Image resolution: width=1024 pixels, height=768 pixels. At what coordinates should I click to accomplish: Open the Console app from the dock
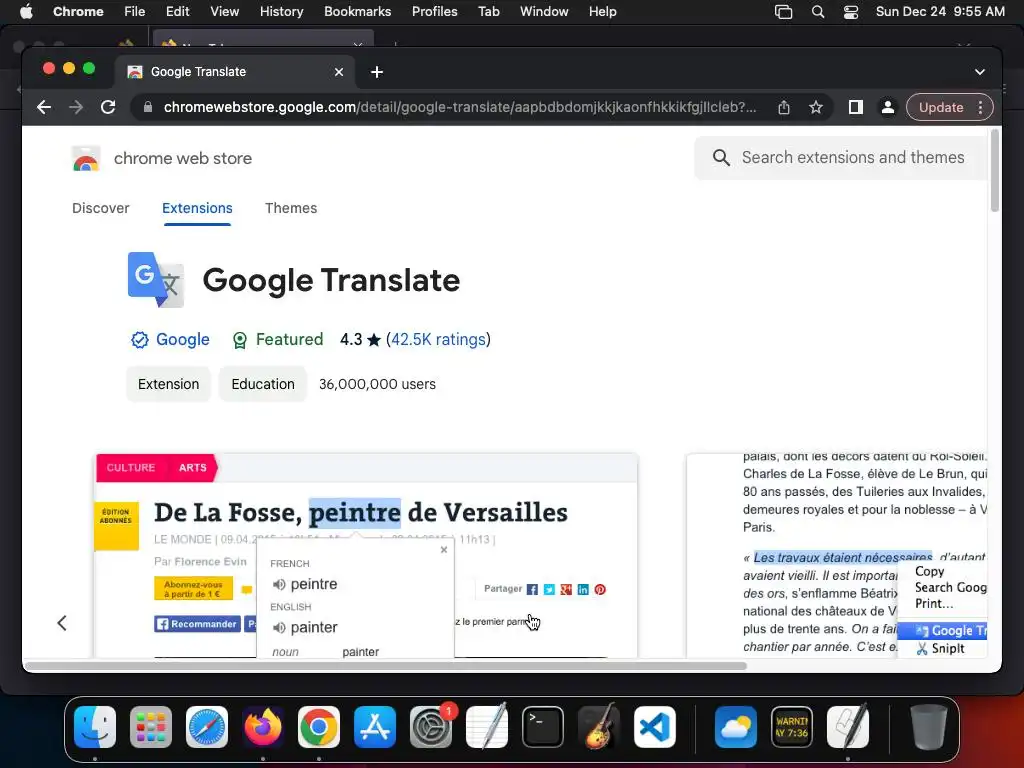tap(792, 727)
